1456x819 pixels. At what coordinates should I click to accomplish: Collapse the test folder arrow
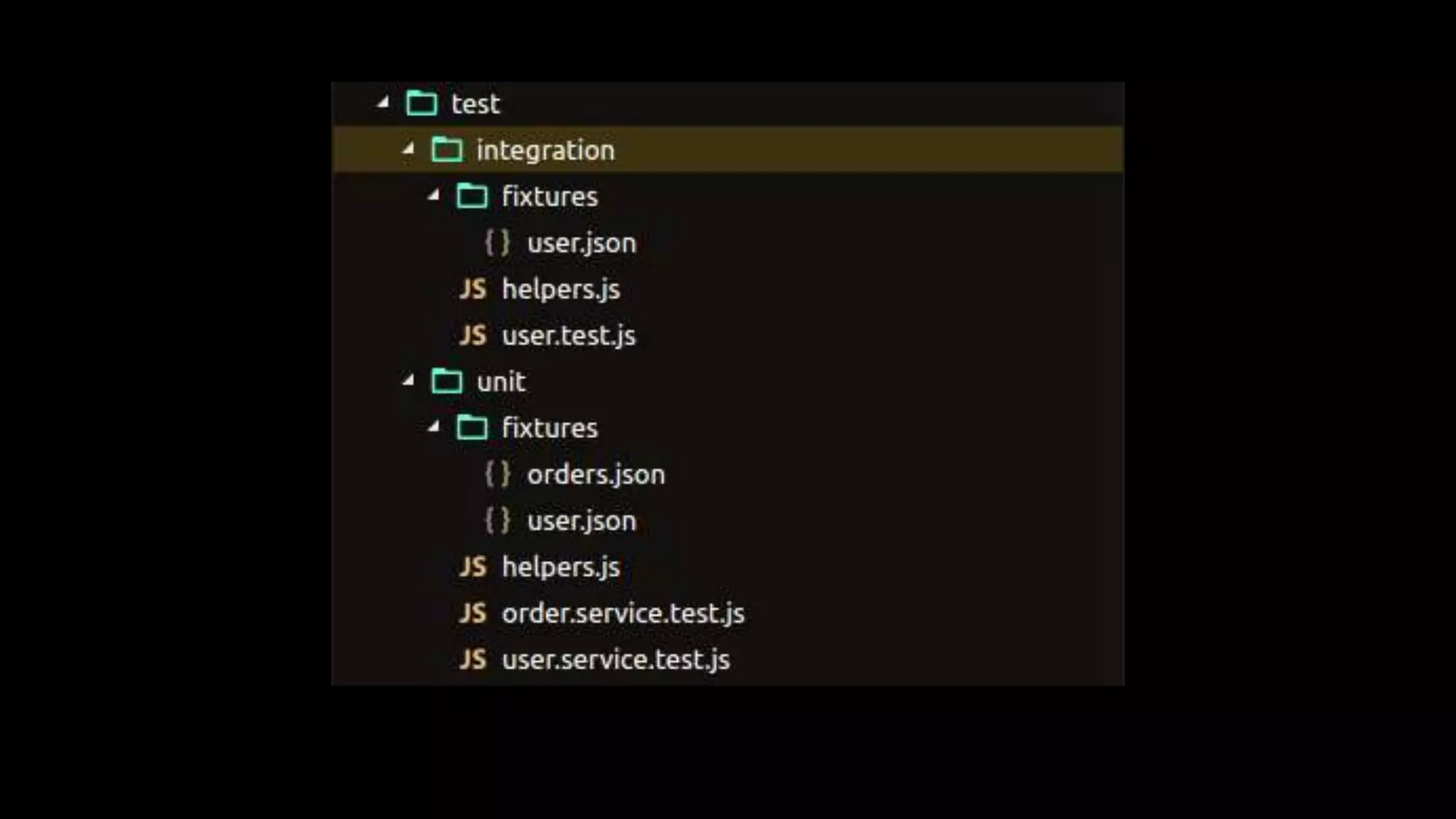point(383,103)
